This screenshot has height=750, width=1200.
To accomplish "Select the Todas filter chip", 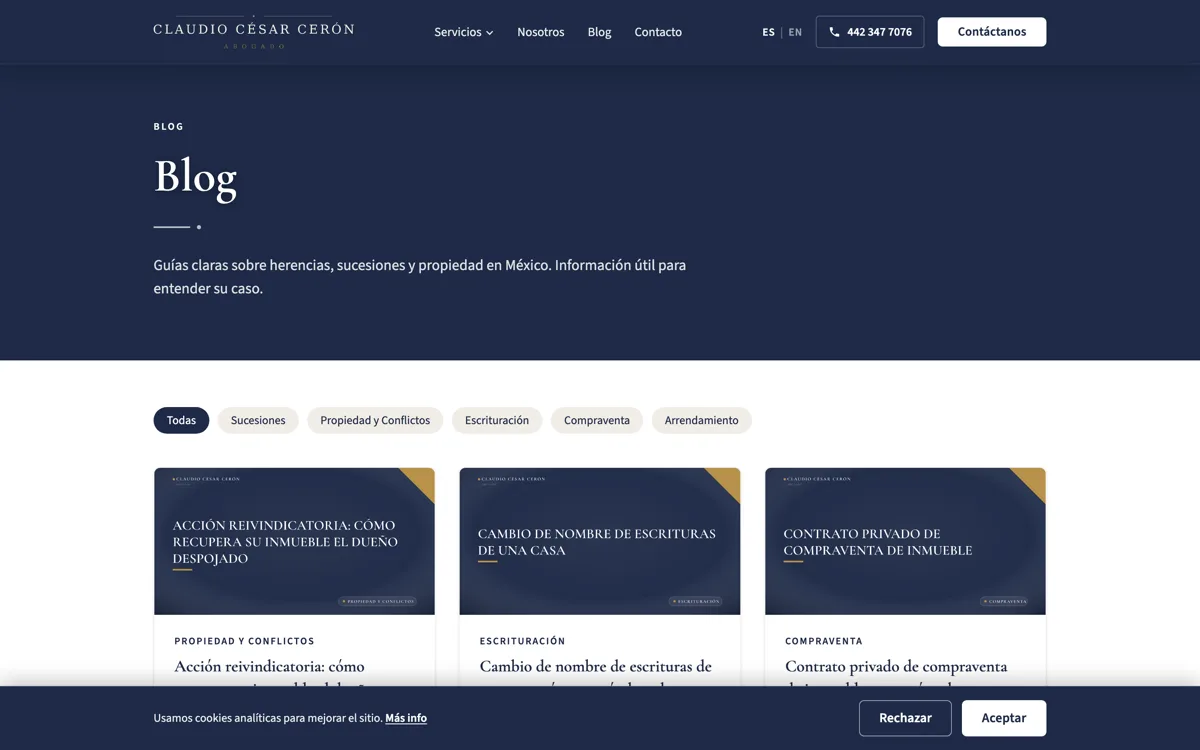I will tap(181, 420).
